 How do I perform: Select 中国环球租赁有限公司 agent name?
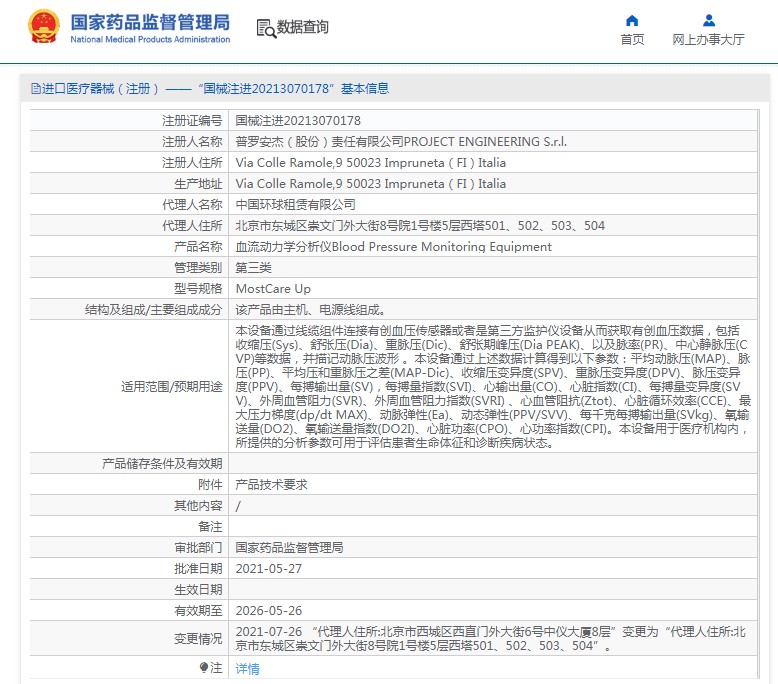296,204
